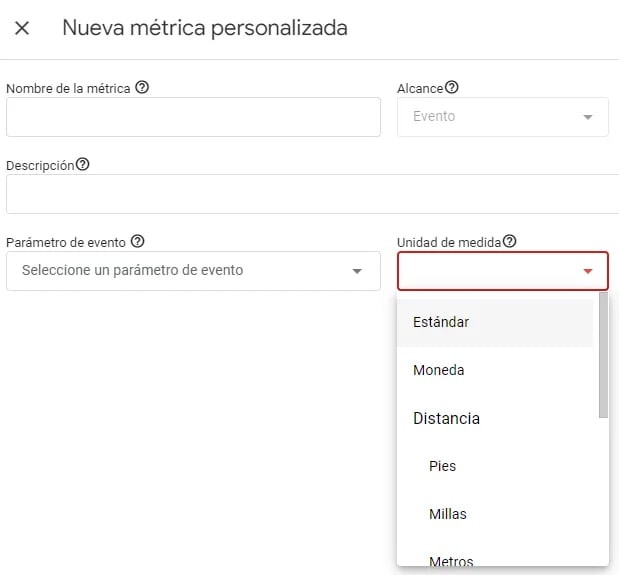Open help icon next to Alcance
The image size is (619, 575).
pyautogui.click(x=452, y=87)
